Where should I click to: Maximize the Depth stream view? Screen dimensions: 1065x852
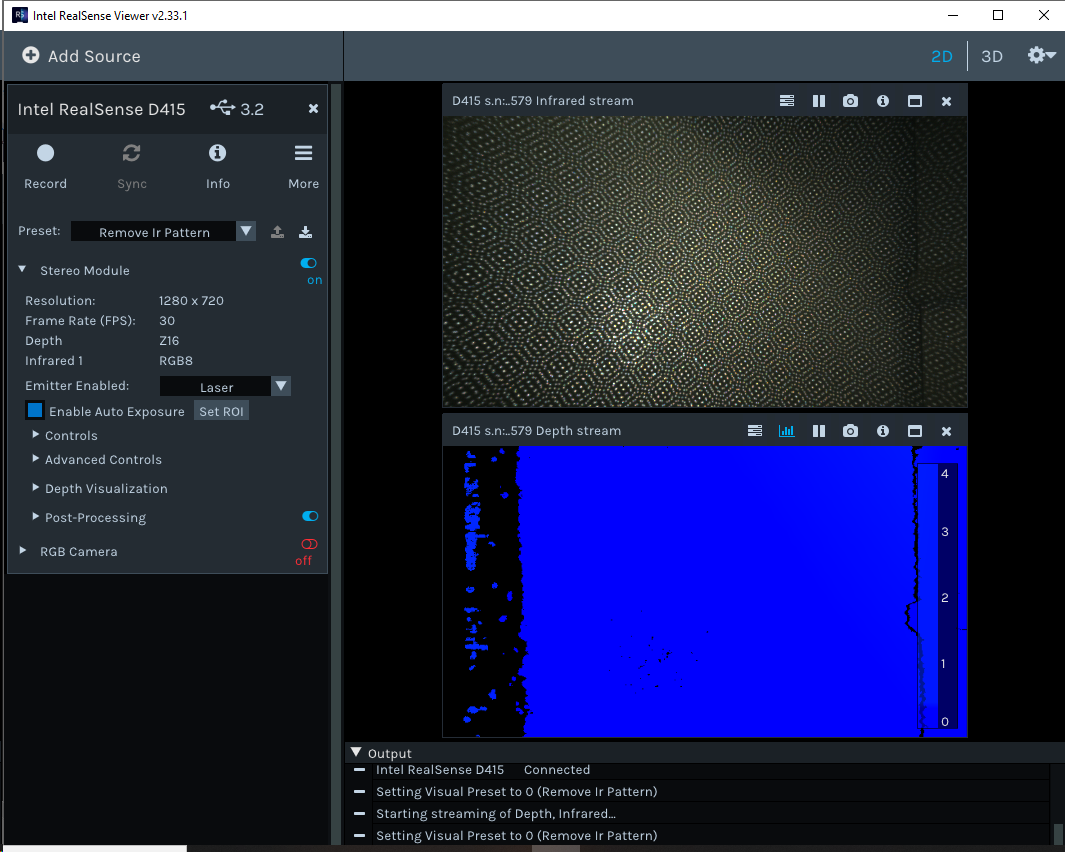click(x=915, y=431)
